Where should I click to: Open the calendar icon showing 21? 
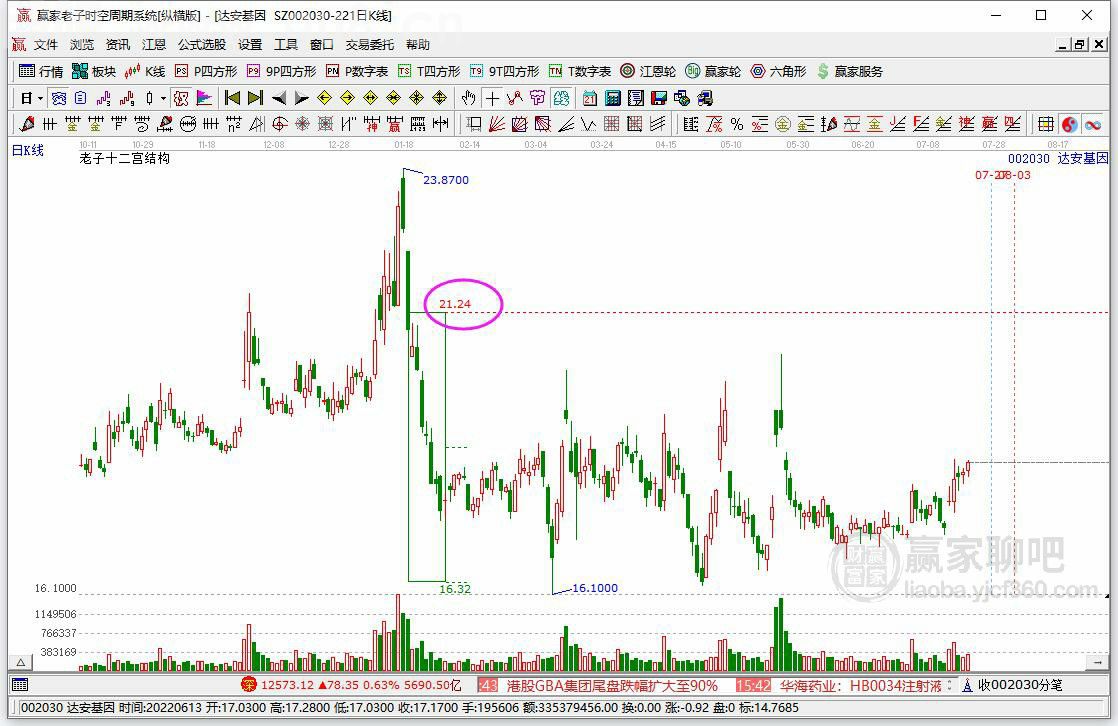click(590, 98)
